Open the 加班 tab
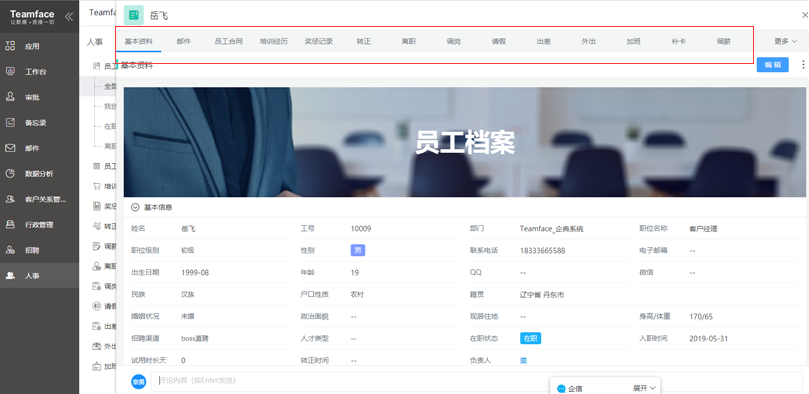This screenshot has width=809, height=394. (634, 41)
